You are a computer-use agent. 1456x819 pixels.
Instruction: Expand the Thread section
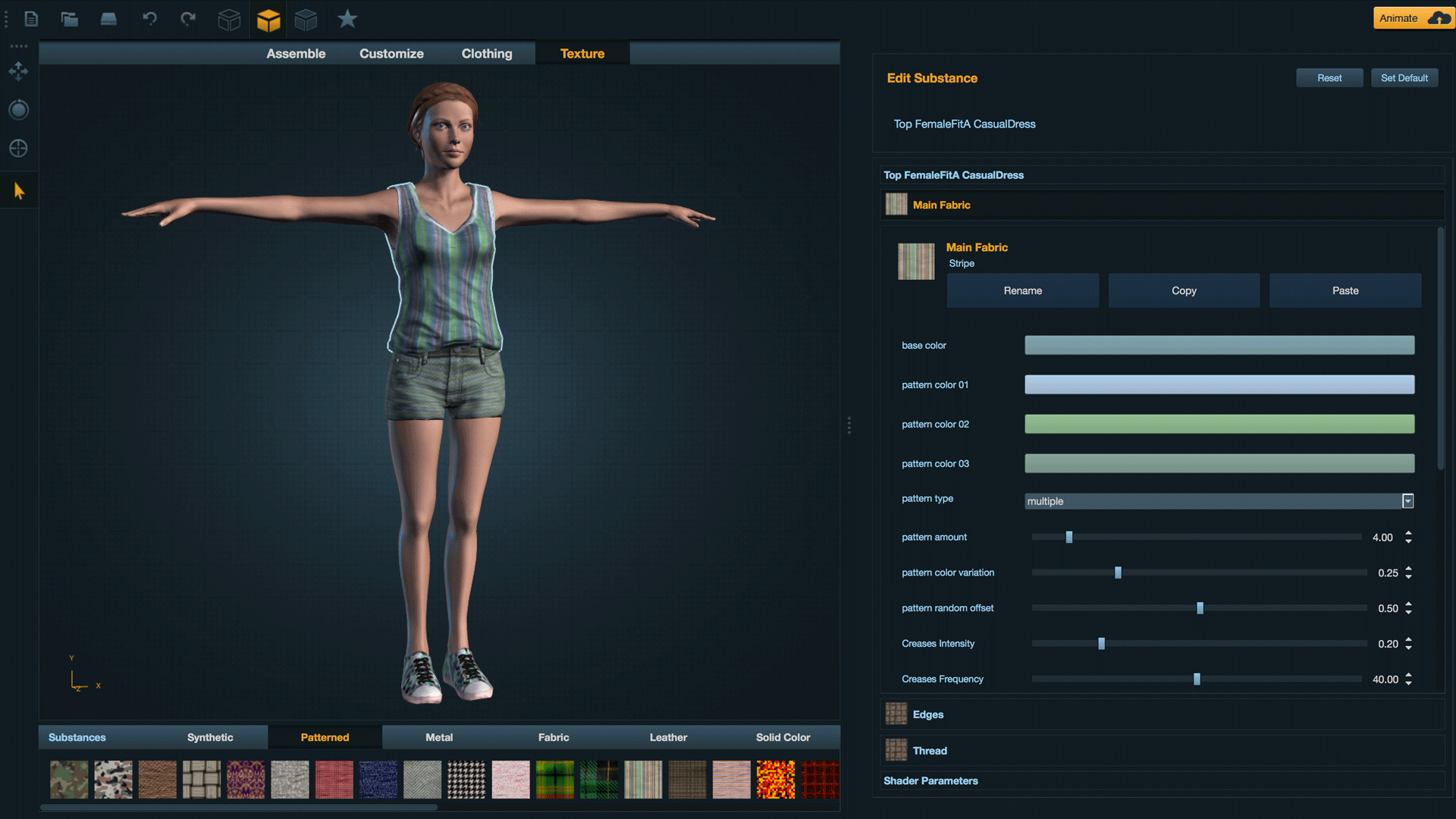pos(928,750)
